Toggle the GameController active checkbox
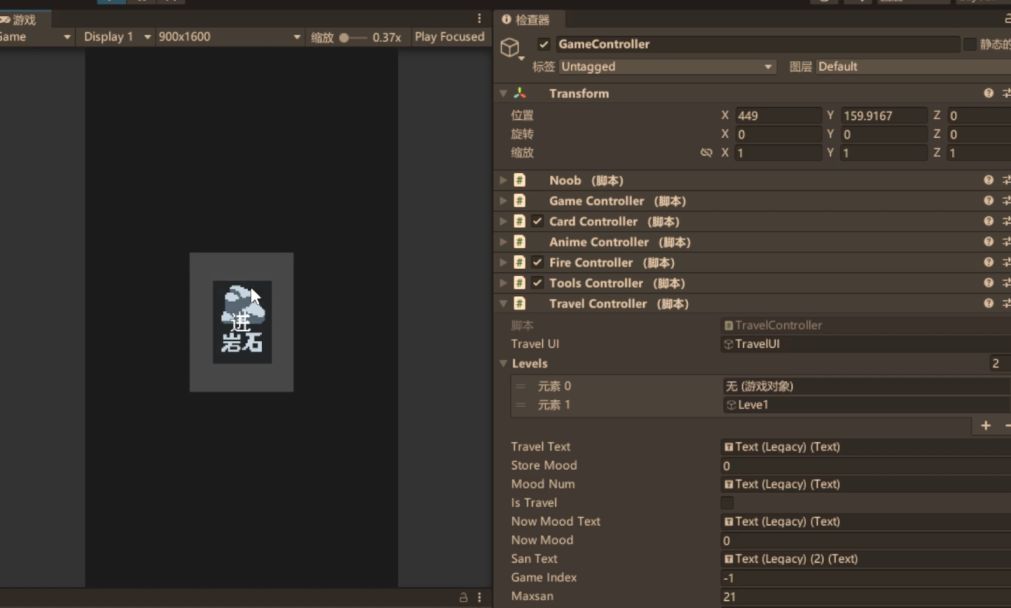Image resolution: width=1011 pixels, height=608 pixels. [x=544, y=44]
